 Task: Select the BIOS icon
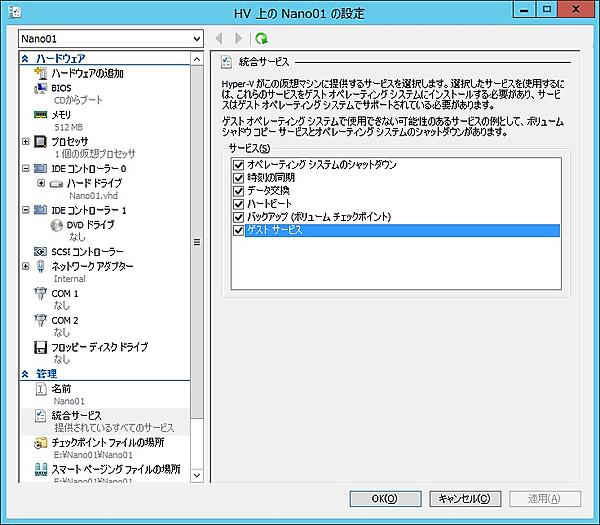pyautogui.click(x=41, y=88)
